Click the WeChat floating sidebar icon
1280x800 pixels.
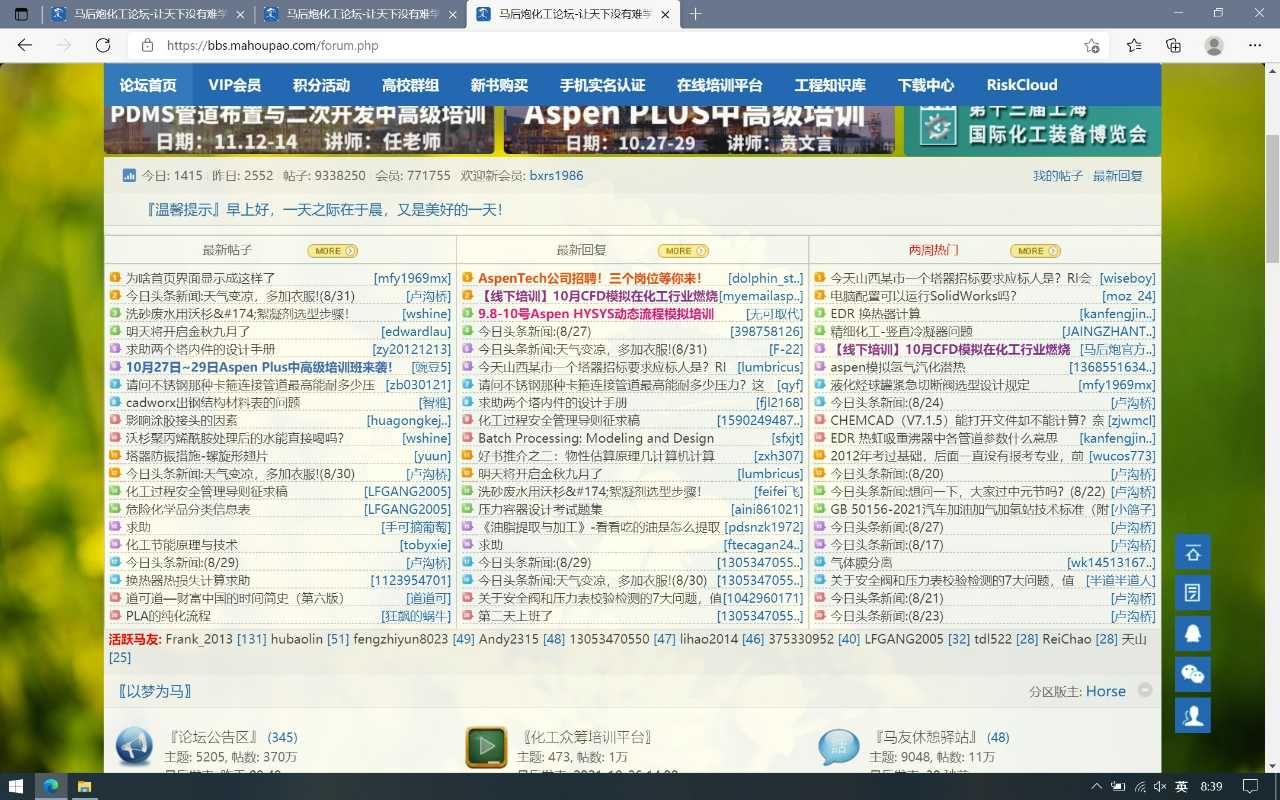[x=1193, y=674]
